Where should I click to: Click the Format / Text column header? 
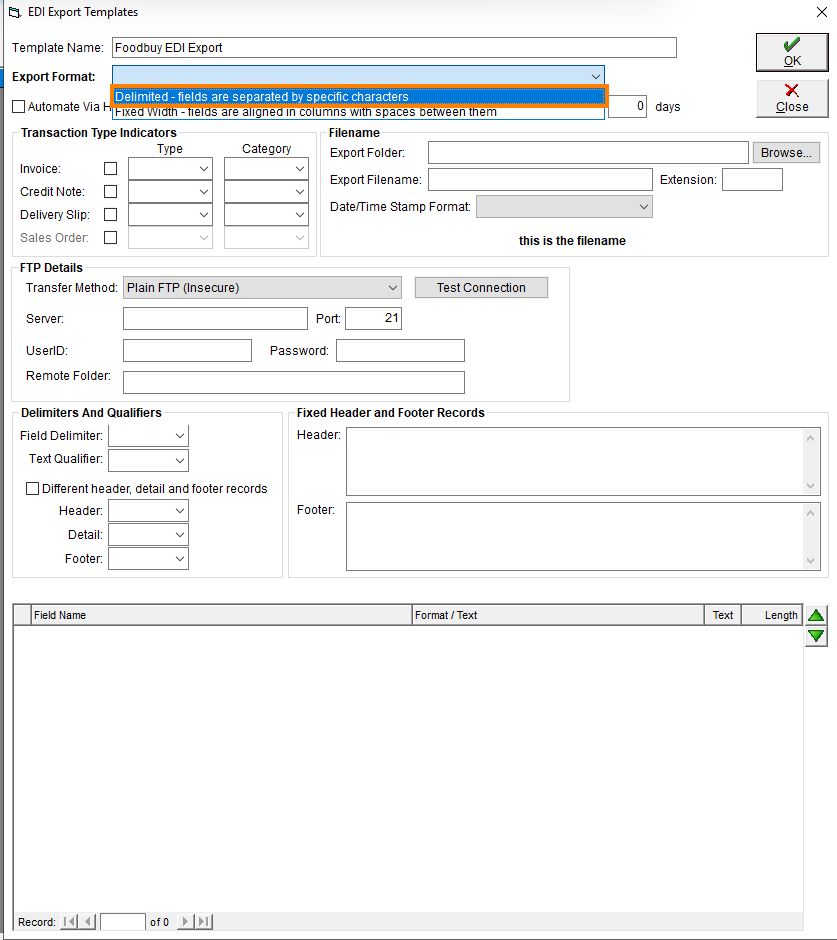pos(558,615)
